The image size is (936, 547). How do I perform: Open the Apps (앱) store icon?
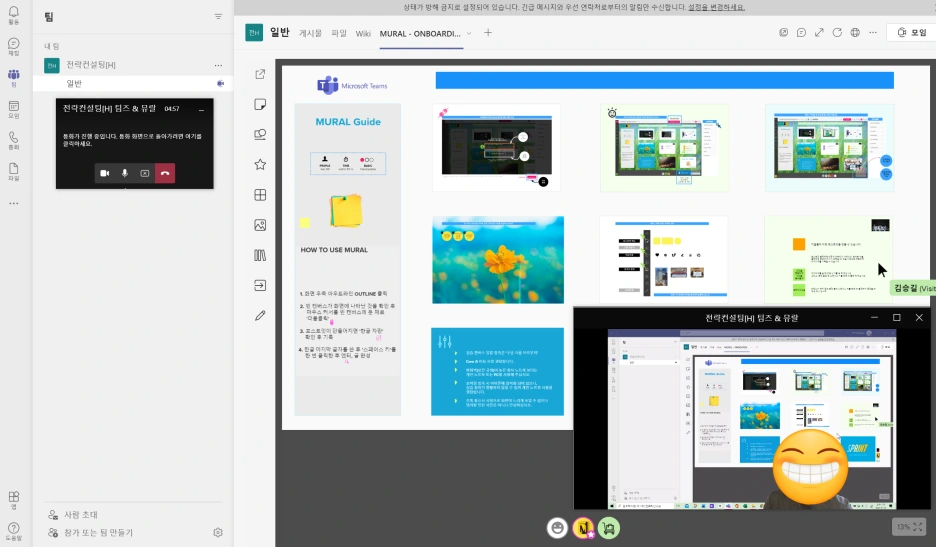click(13, 500)
